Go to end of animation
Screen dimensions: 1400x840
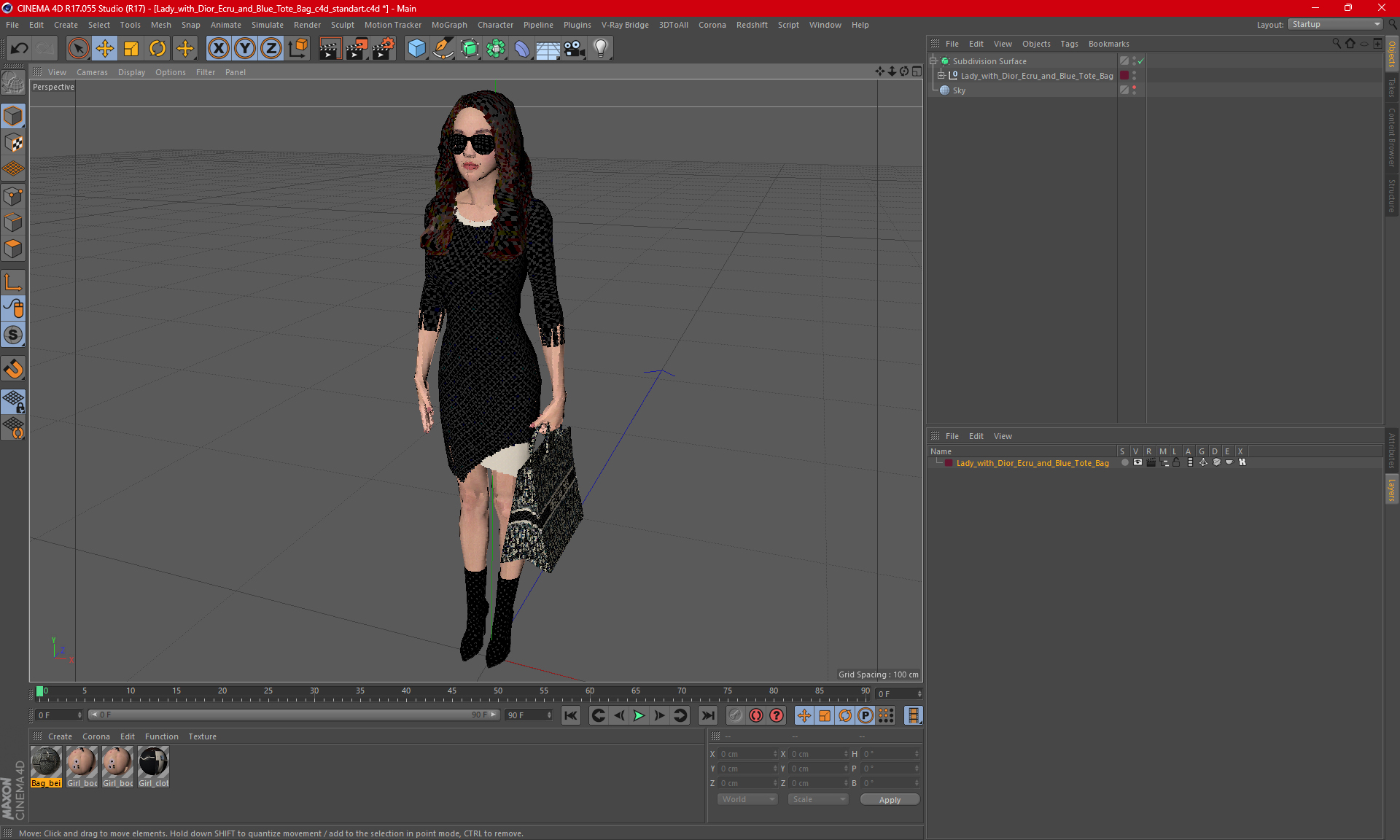707,715
